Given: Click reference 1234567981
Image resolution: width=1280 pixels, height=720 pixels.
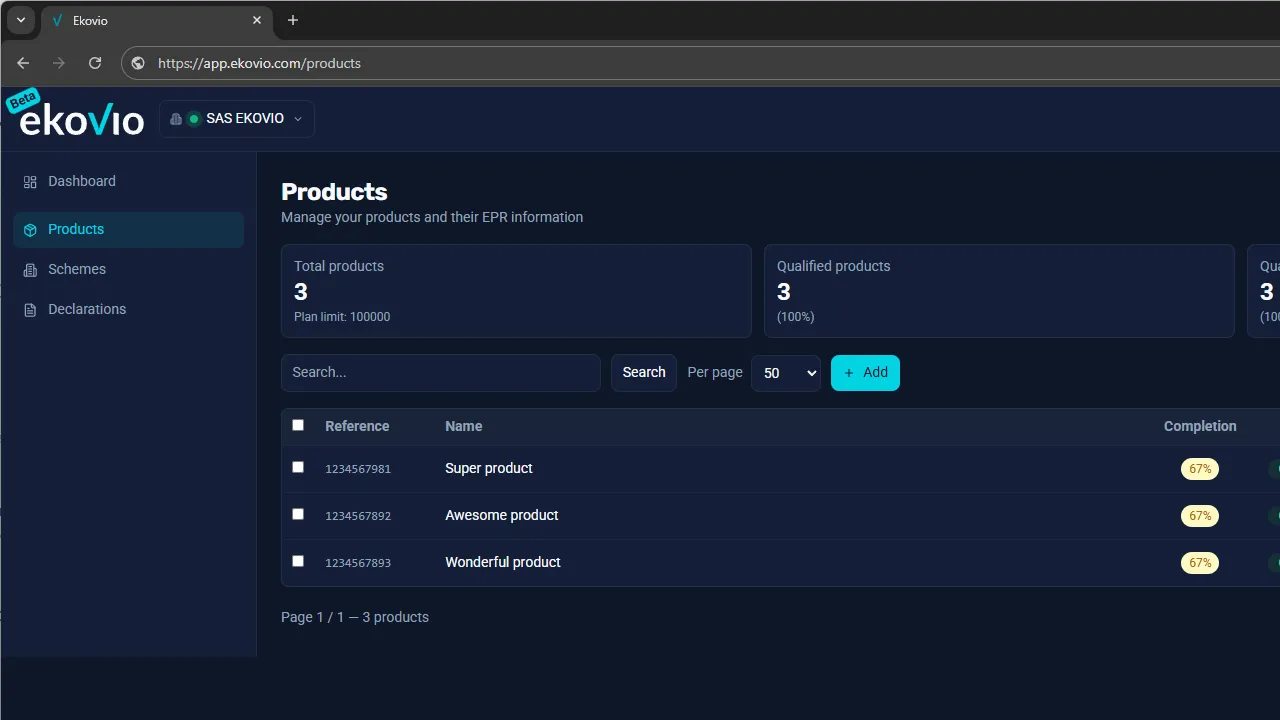Looking at the screenshot, I should [358, 469].
